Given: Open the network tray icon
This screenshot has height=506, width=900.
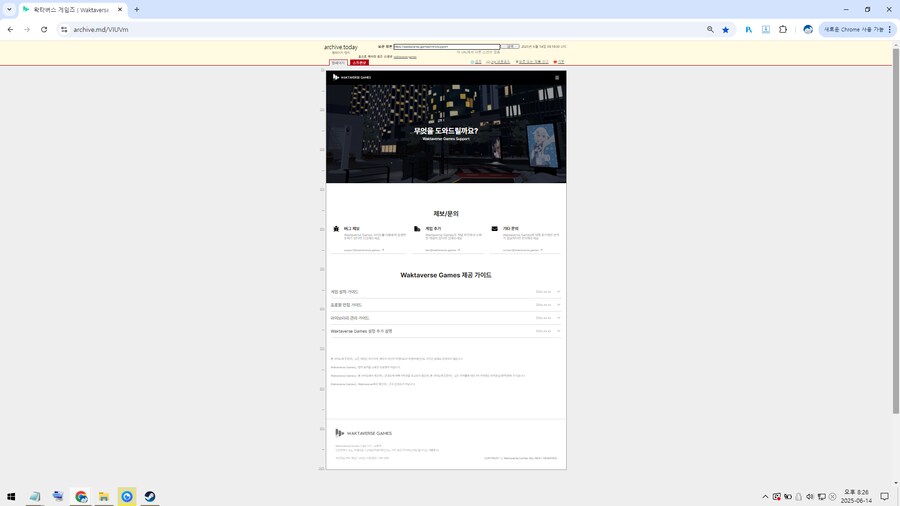Looking at the screenshot, I should [x=821, y=497].
